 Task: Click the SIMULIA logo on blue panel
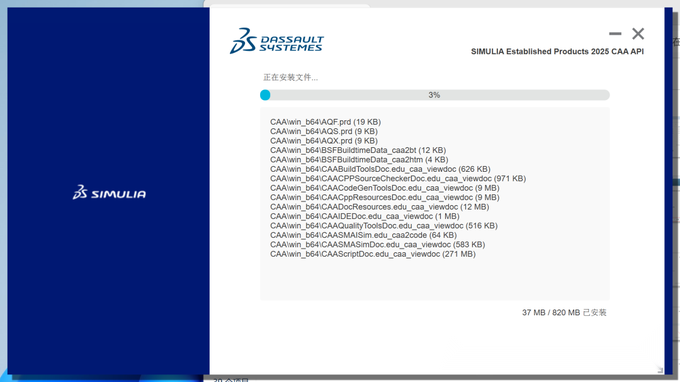[x=109, y=193]
